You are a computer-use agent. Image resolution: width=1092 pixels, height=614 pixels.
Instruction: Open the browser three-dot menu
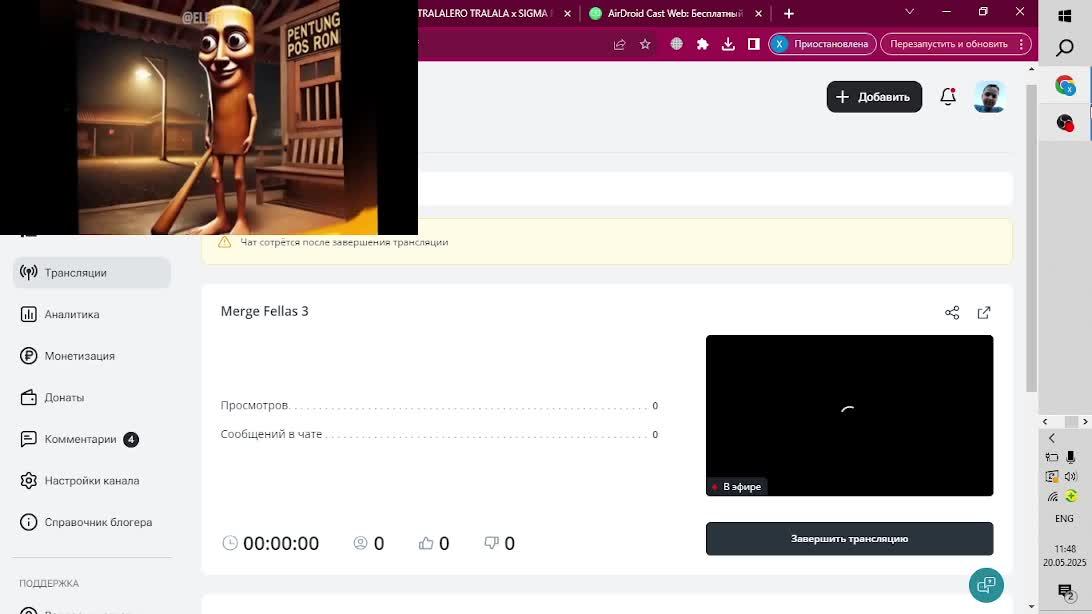[1021, 44]
